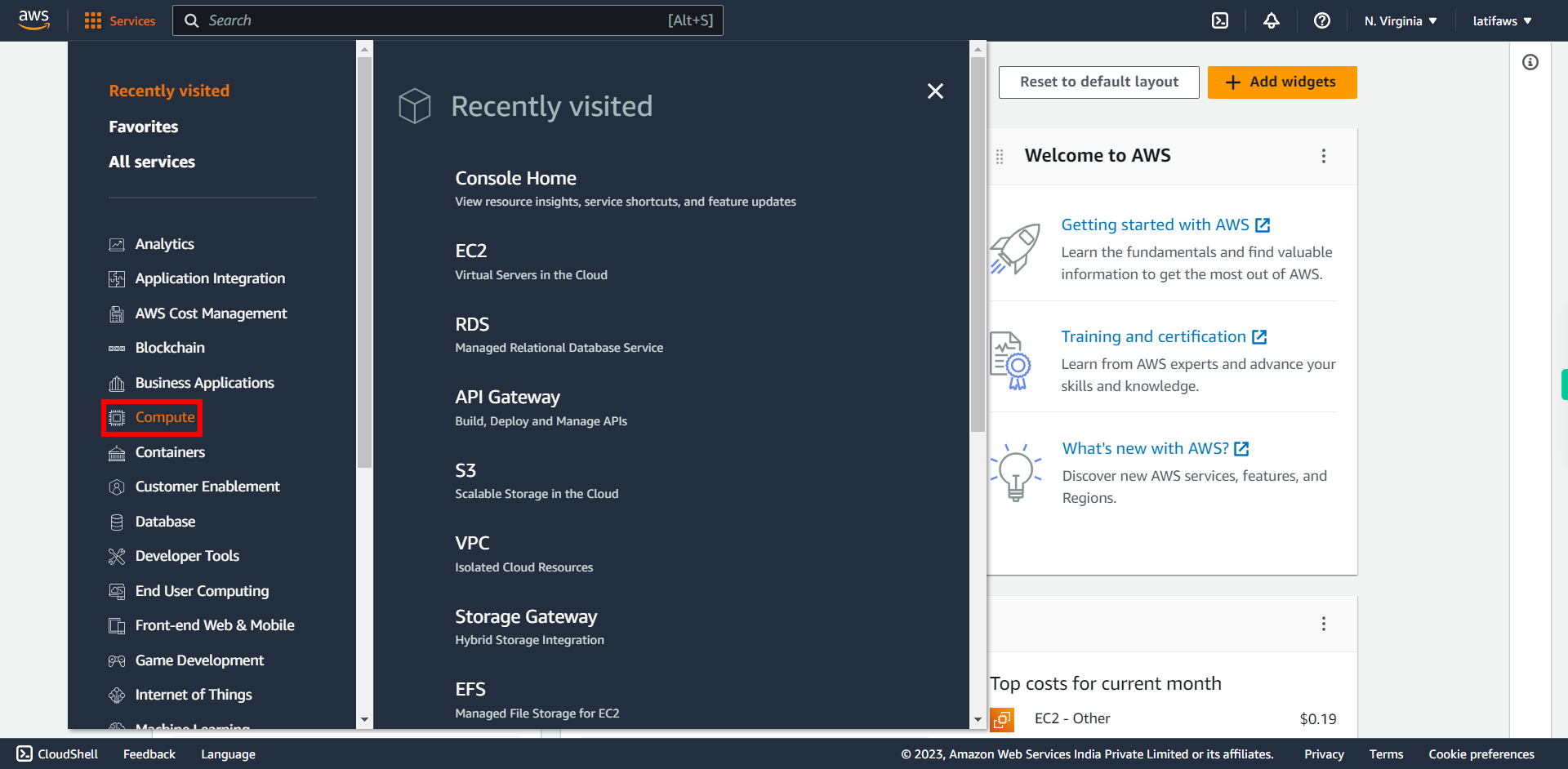Click the EC2 - Other cost row
1568x769 pixels.
pyautogui.click(x=1163, y=719)
